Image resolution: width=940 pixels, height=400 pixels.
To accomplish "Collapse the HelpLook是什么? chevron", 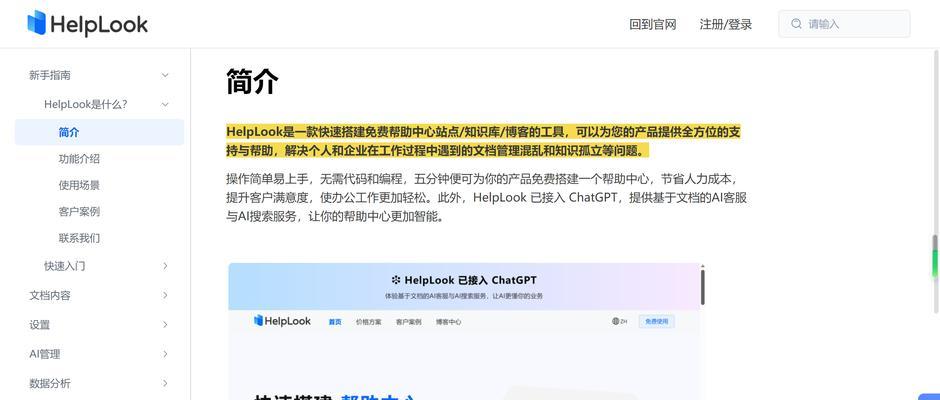I will tap(165, 104).
